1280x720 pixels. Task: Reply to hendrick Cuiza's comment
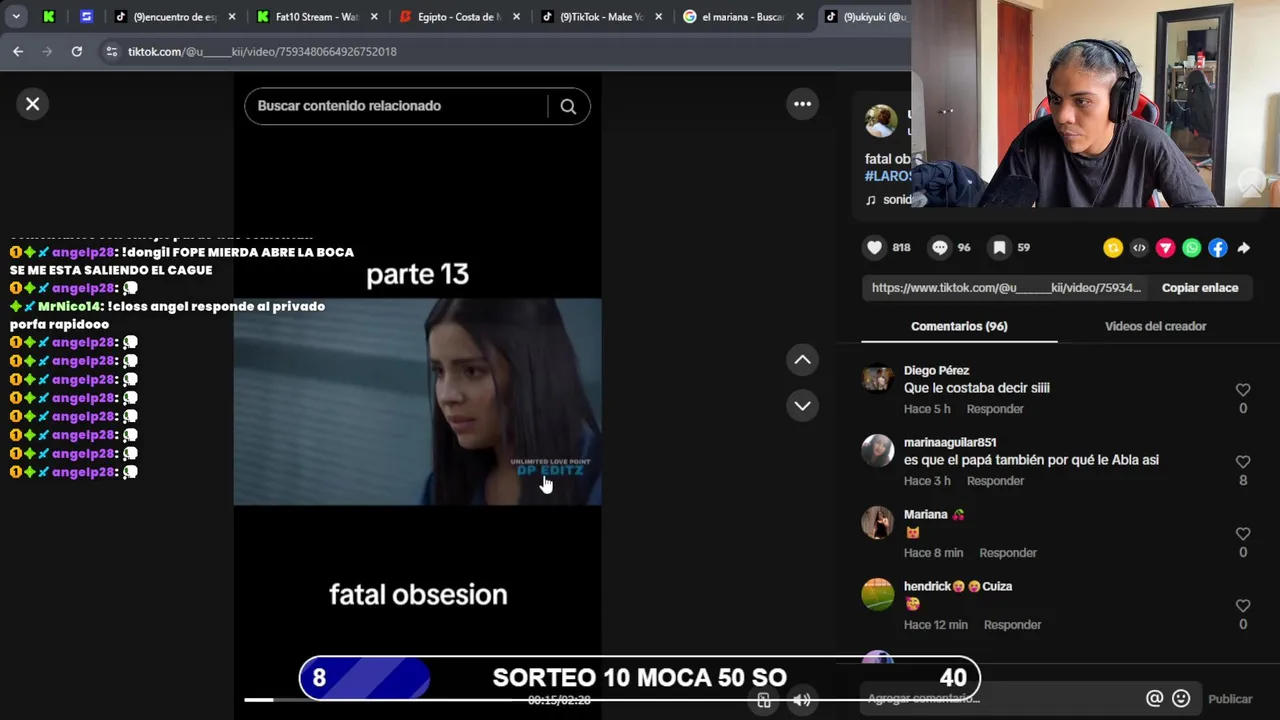point(1012,625)
